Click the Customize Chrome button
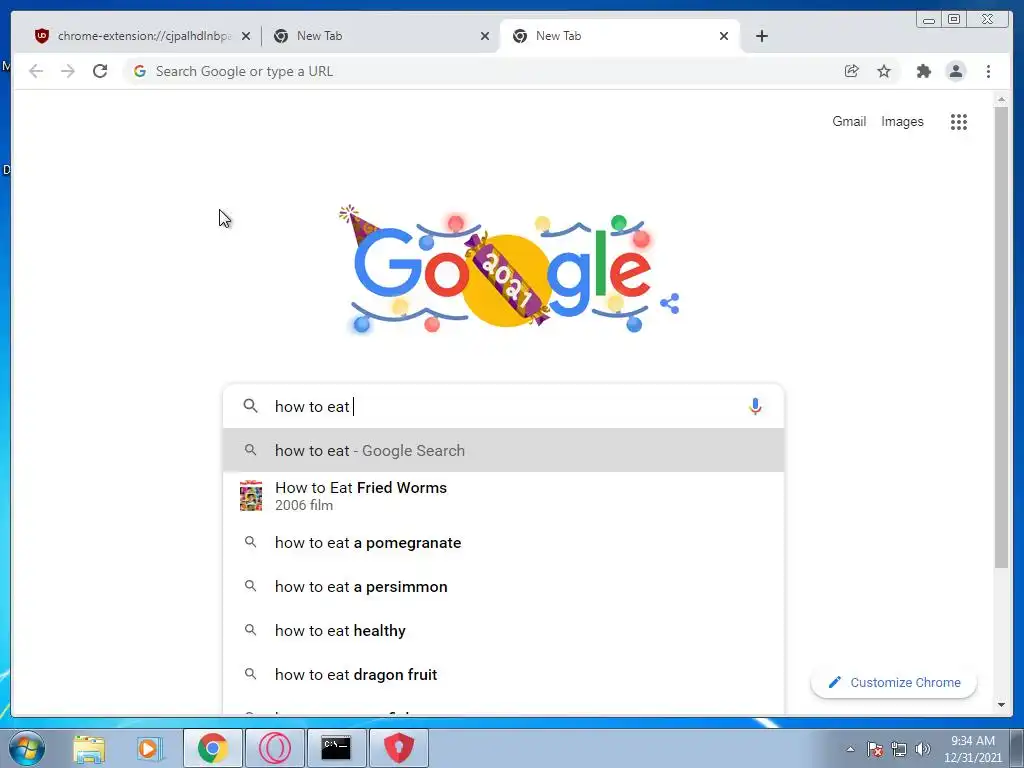Viewport: 1024px width, 768px height. click(893, 682)
